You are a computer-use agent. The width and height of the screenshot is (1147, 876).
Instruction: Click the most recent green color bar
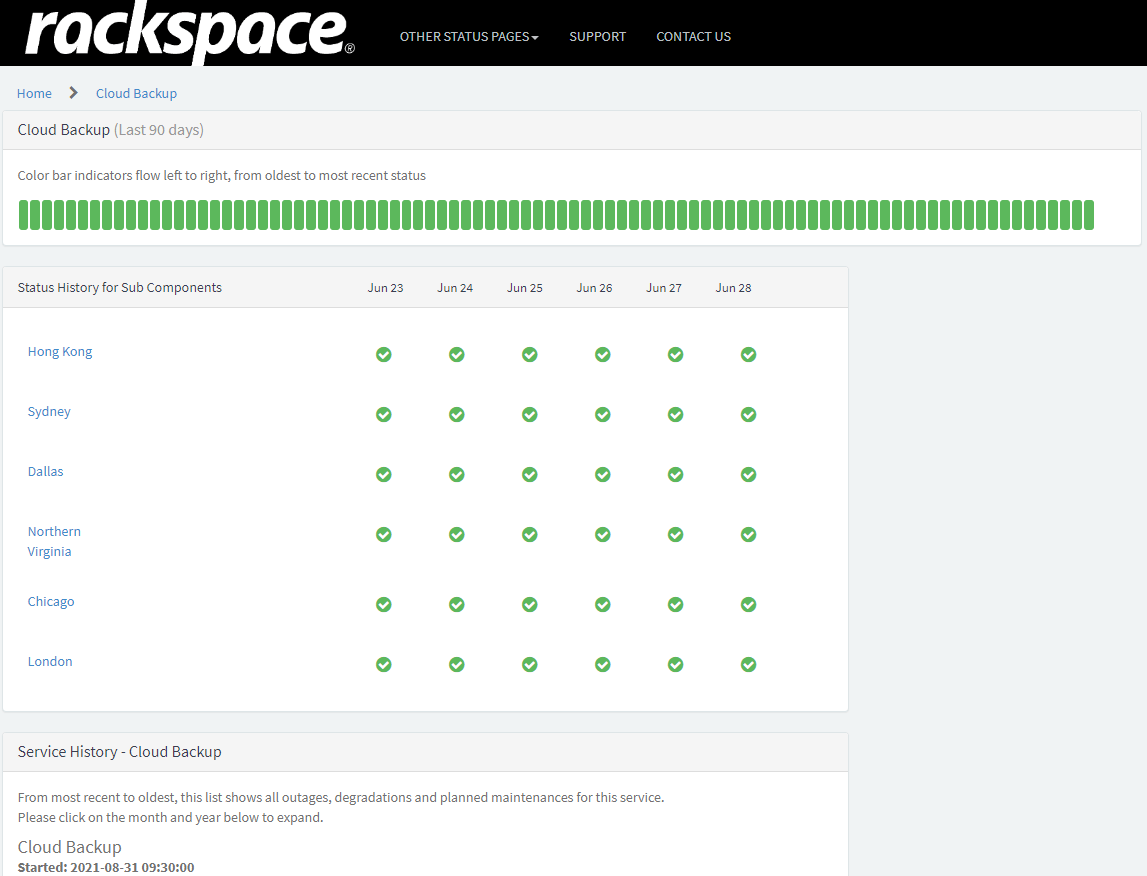click(1086, 214)
